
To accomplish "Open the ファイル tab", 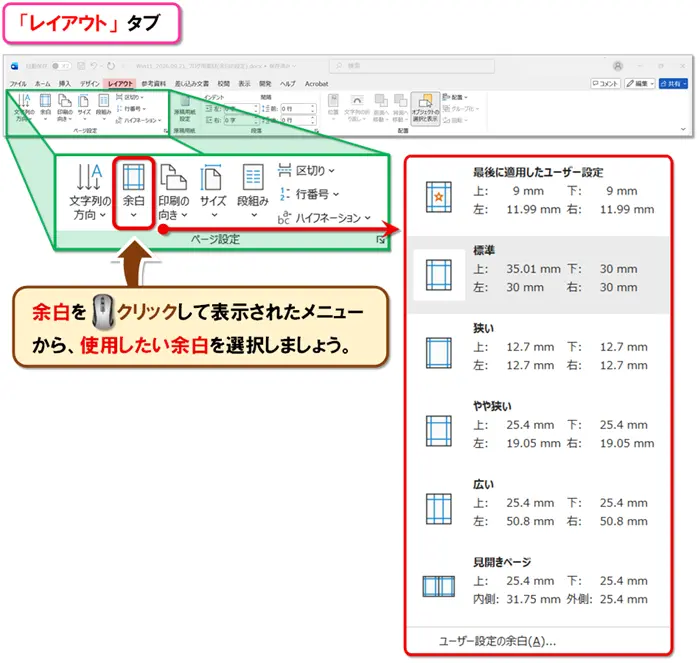I will pyautogui.click(x=18, y=84).
